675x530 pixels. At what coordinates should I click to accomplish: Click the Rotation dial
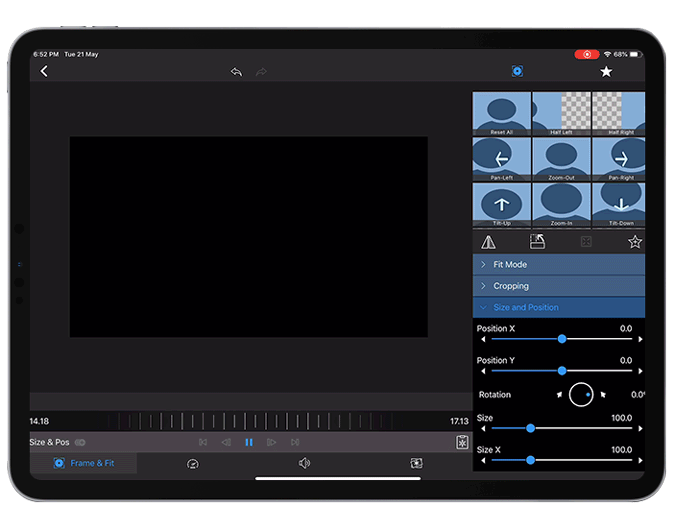tap(581, 394)
